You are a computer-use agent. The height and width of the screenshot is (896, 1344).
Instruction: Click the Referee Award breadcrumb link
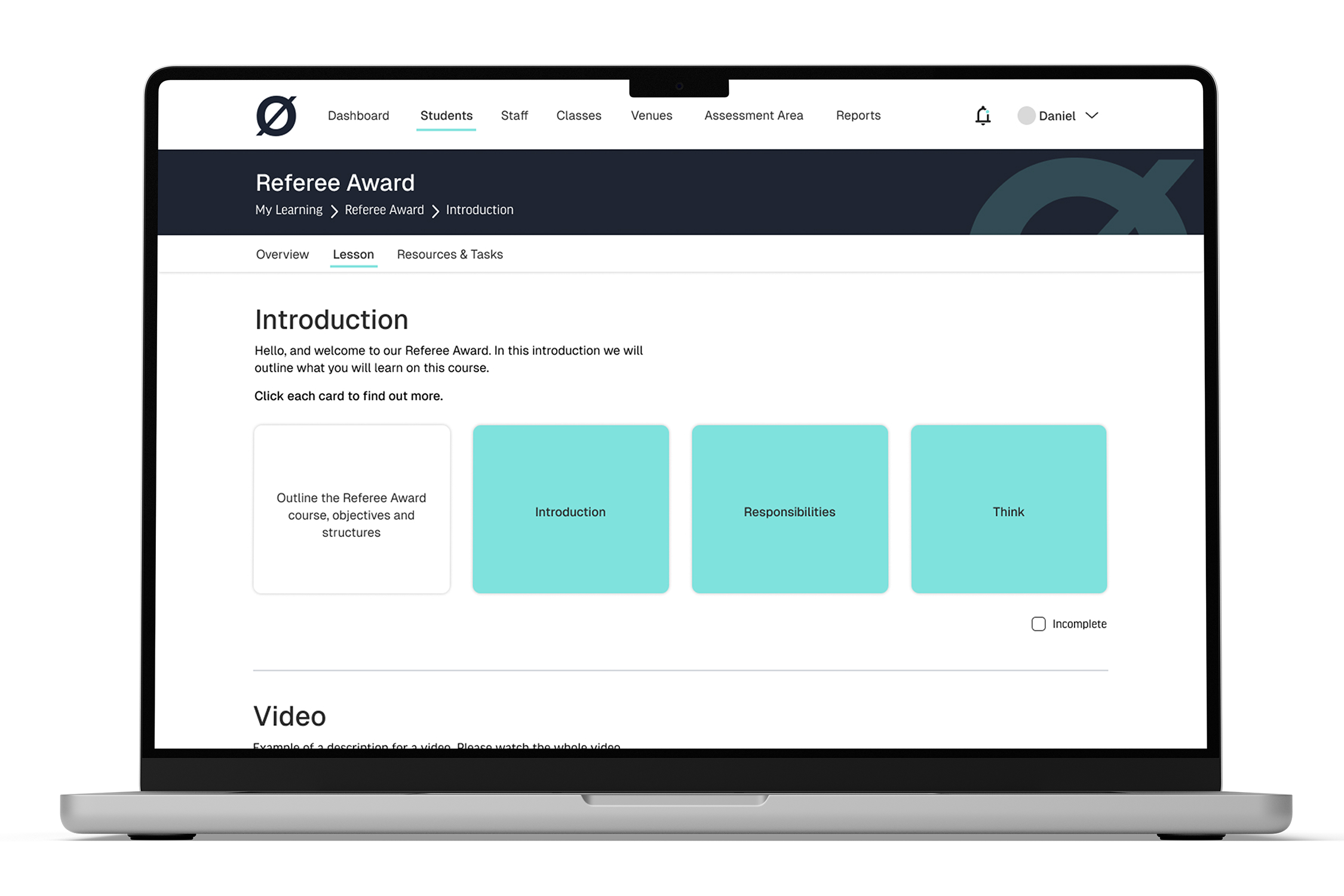[x=384, y=210]
